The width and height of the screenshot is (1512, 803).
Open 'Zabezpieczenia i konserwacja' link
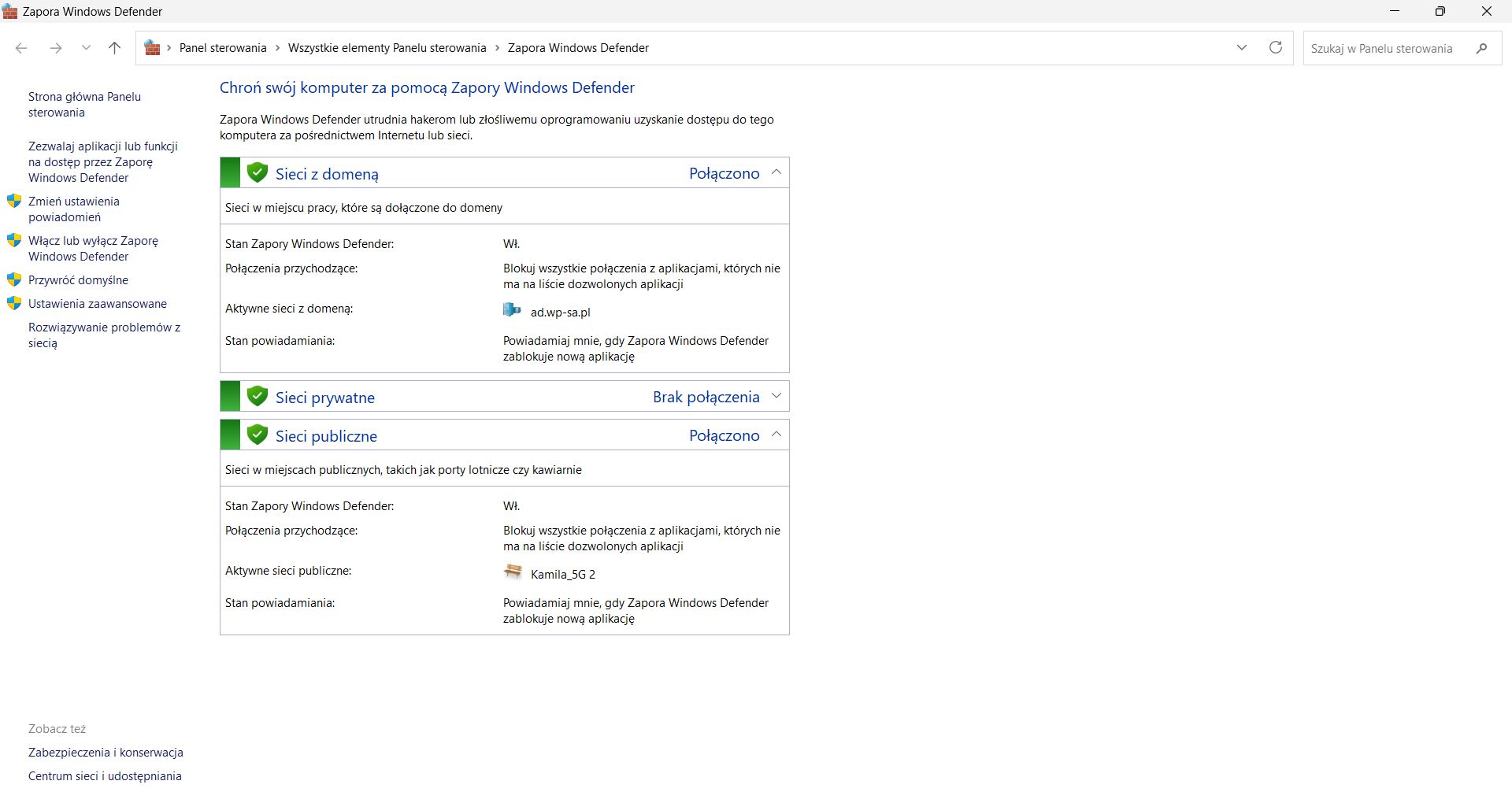tap(106, 753)
